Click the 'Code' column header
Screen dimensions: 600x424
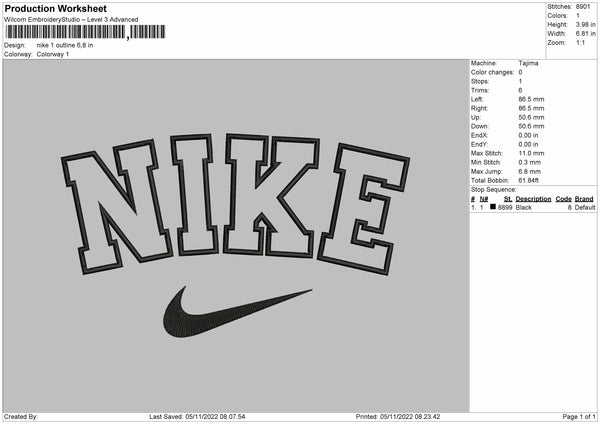coord(564,199)
